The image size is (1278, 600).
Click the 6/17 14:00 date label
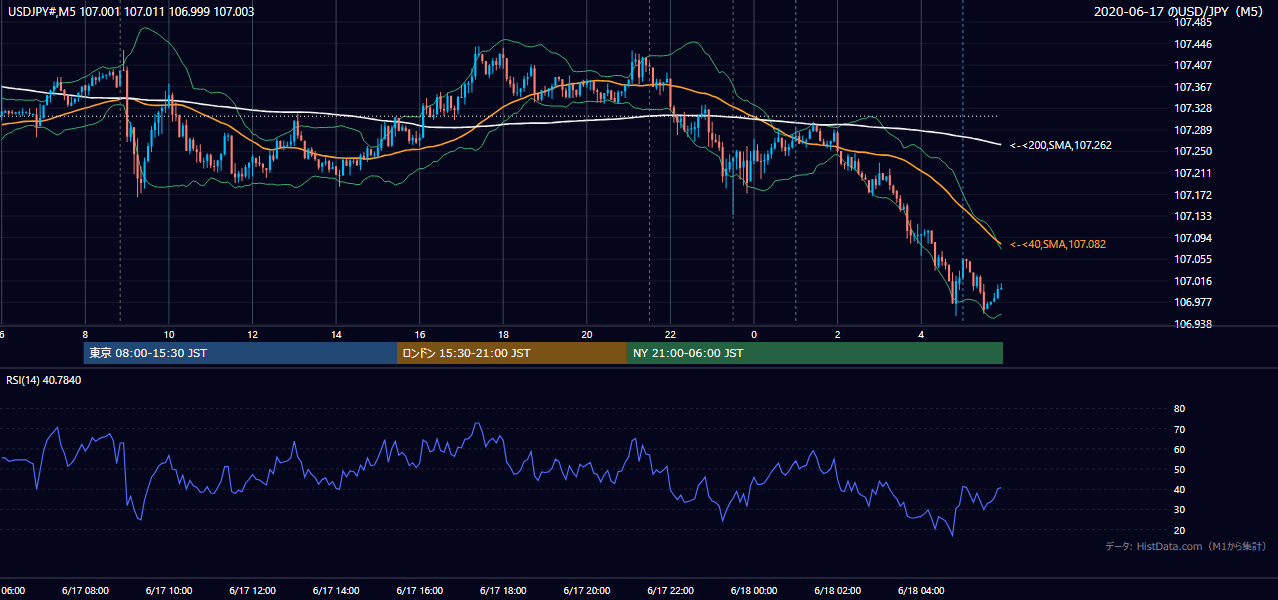336,591
